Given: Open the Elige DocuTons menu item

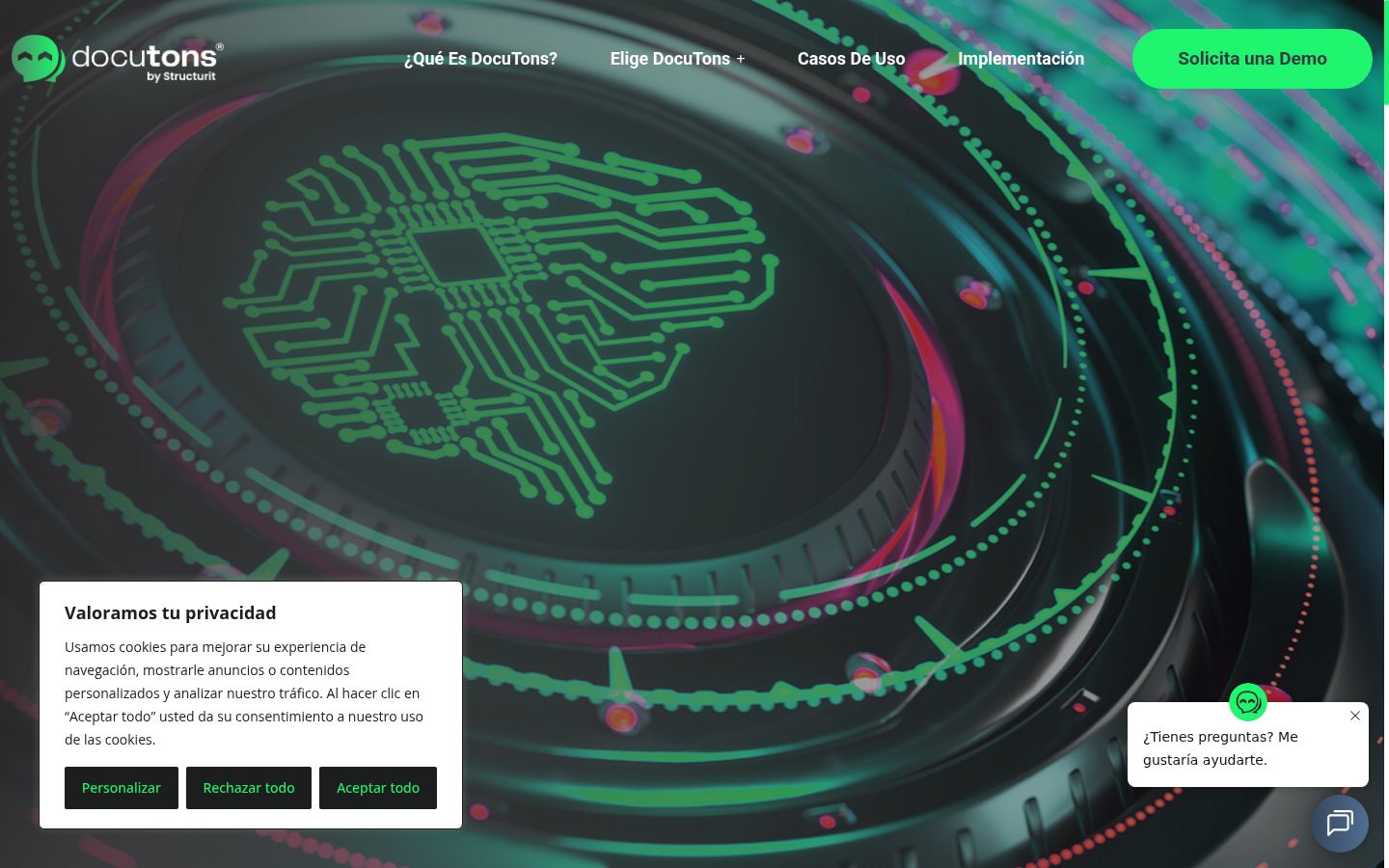Looking at the screenshot, I should (x=669, y=59).
